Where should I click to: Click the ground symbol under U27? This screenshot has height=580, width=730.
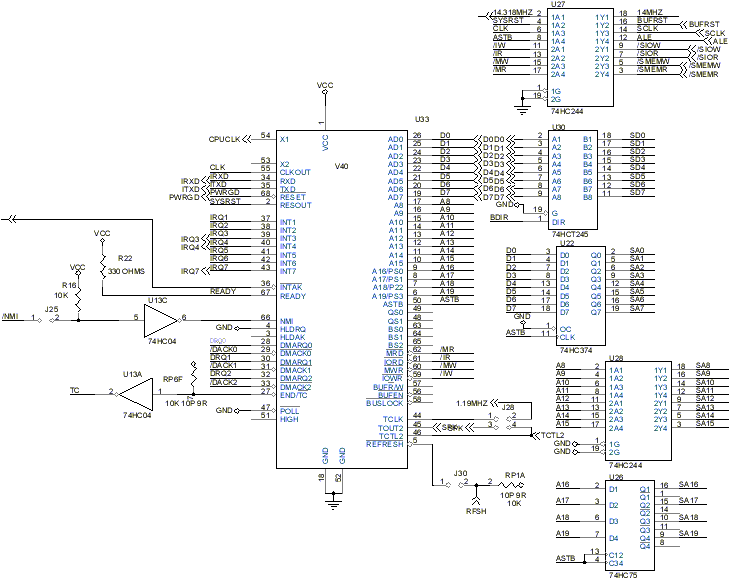coord(522,110)
